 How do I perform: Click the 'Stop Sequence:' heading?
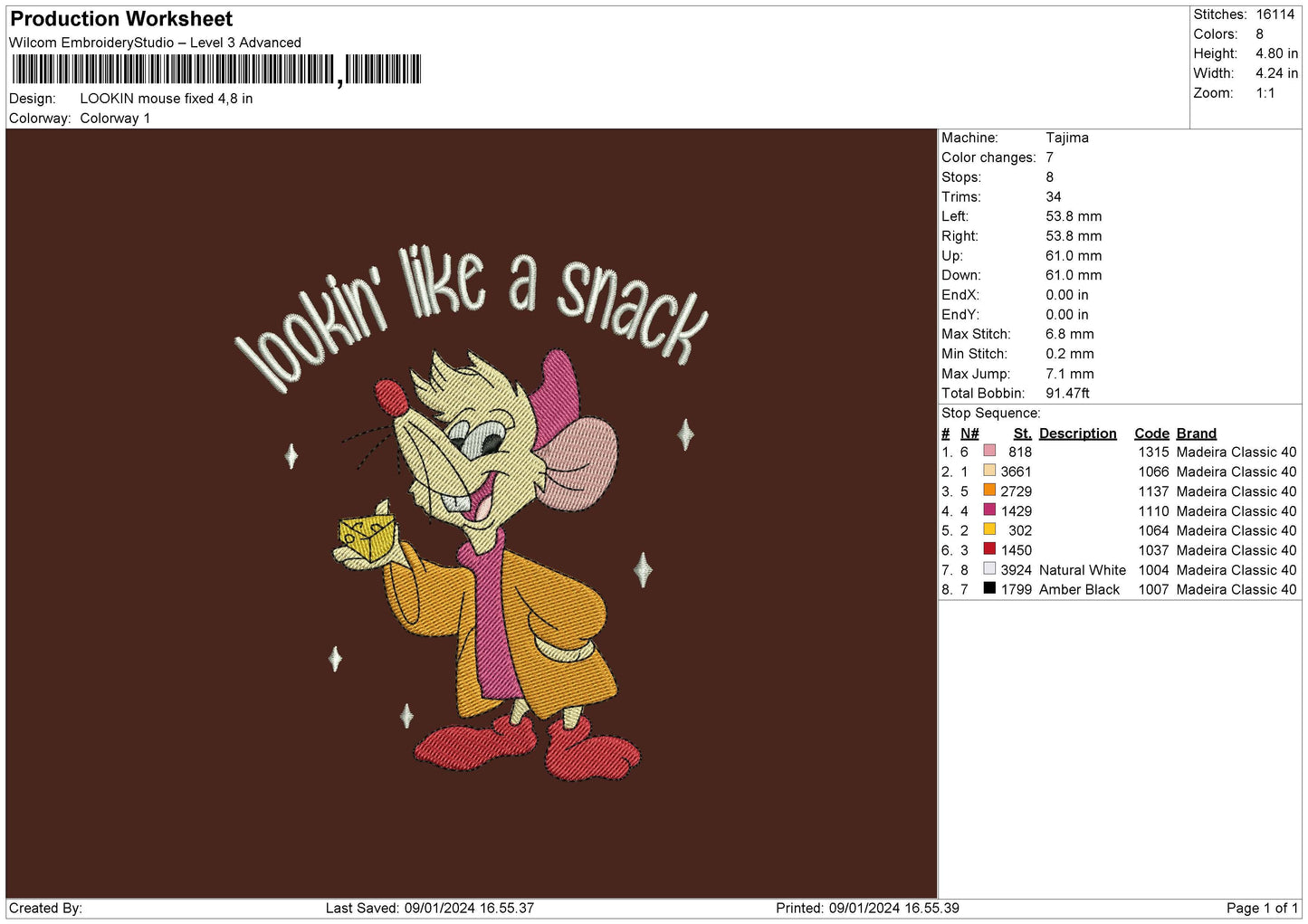coord(991,414)
